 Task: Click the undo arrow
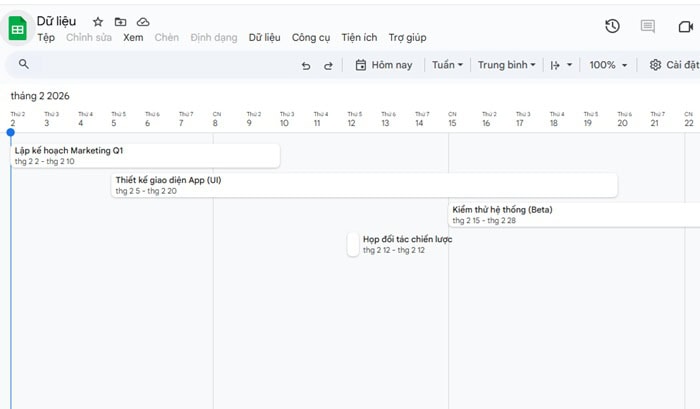(x=306, y=65)
